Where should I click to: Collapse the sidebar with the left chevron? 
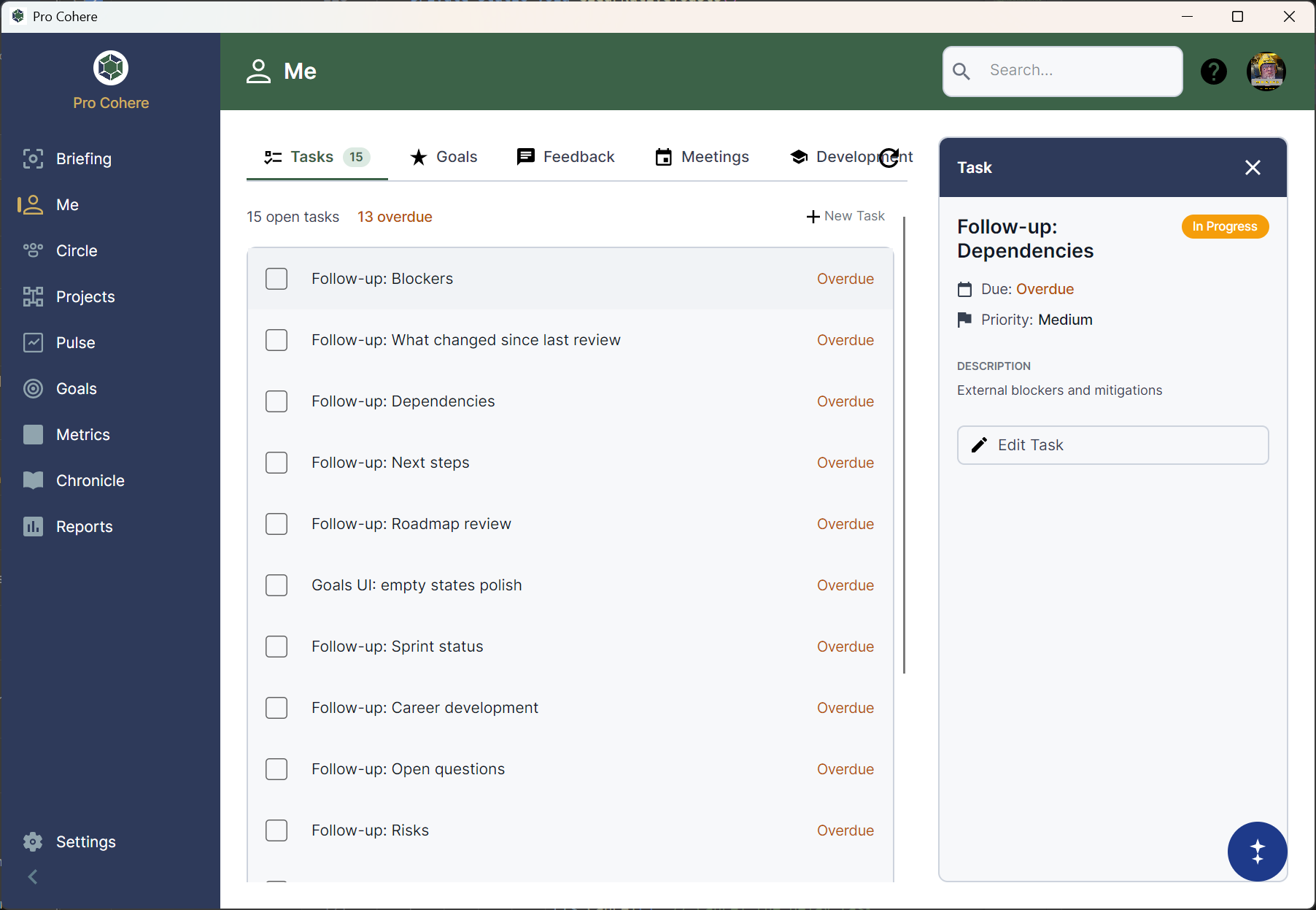33,877
